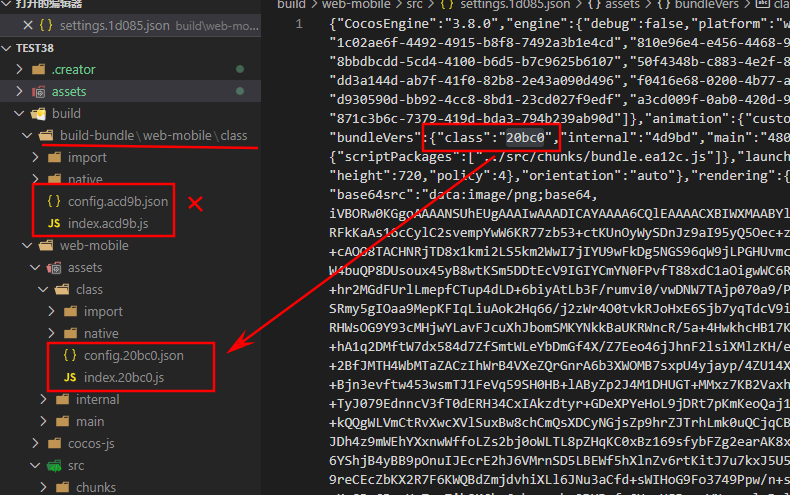Image resolution: width=790 pixels, height=495 pixels.
Task: Click the highlighted 20bc0 value in editor
Action: coord(525,138)
